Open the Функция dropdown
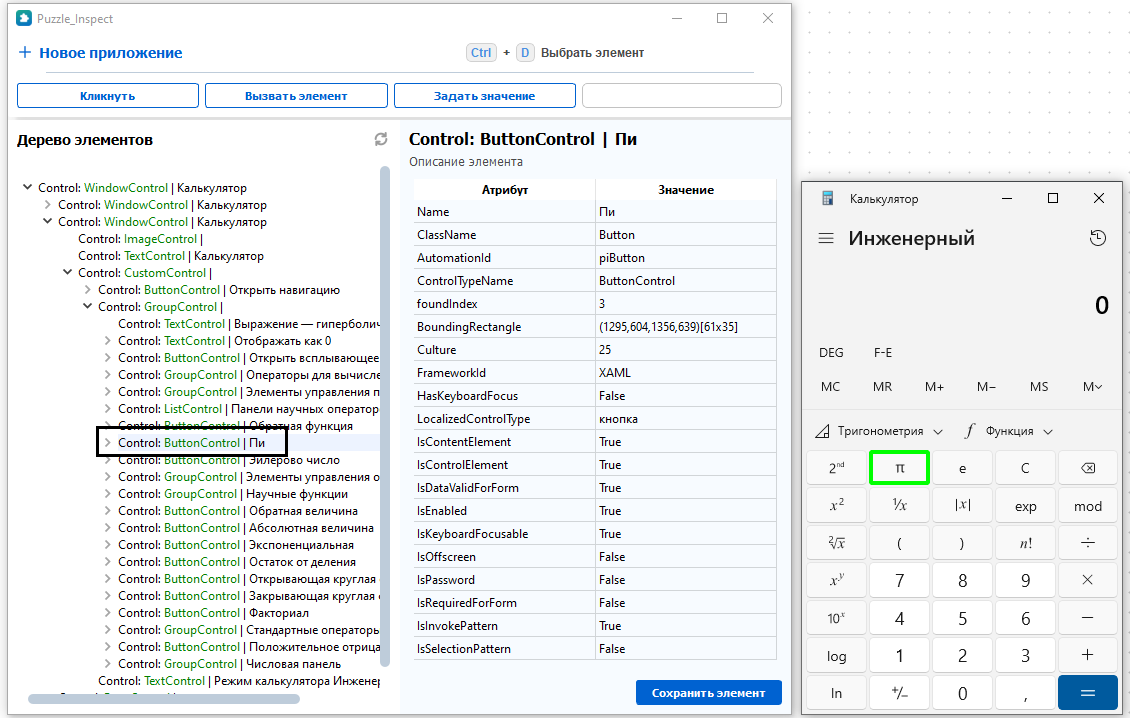Image resolution: width=1130 pixels, height=718 pixels. tap(1009, 431)
